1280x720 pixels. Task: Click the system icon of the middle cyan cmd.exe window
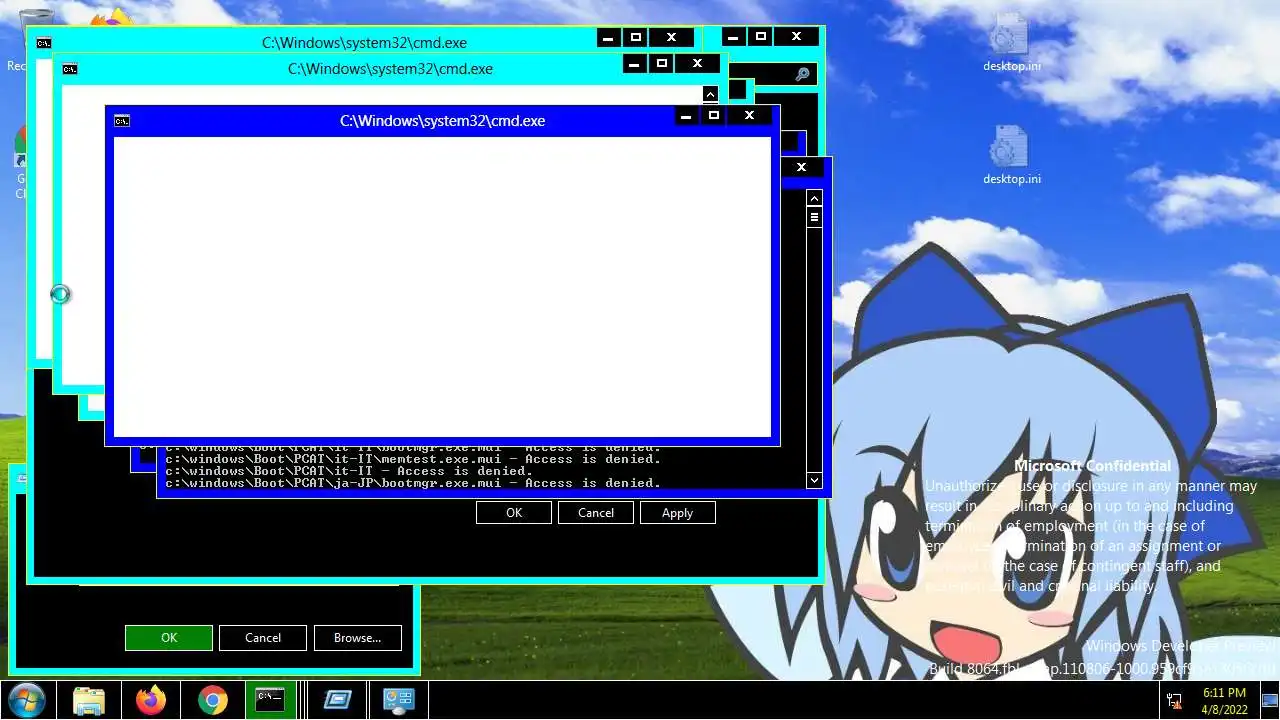point(70,69)
